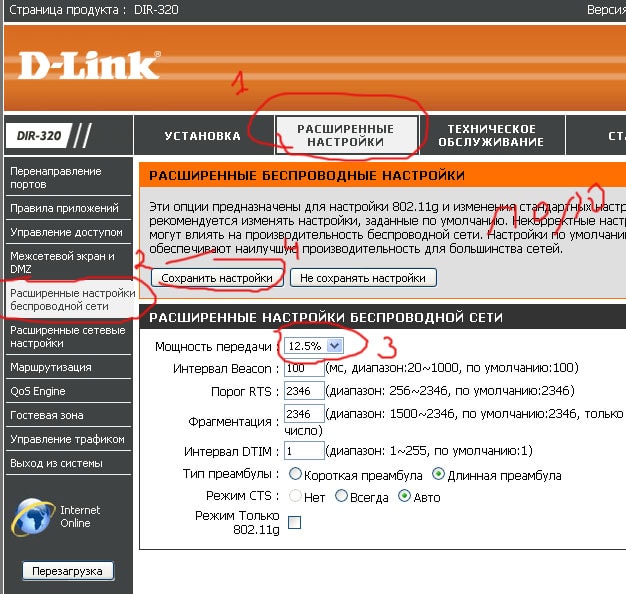
Task: Toggle Режим Только 802.11g checkbox
Action: (x=295, y=522)
